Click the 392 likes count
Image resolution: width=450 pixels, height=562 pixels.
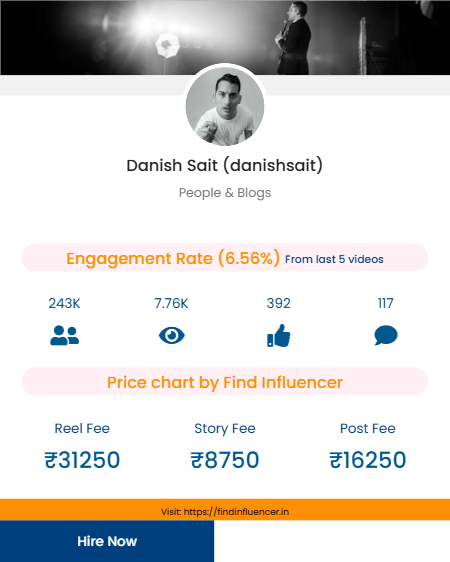[x=278, y=304]
